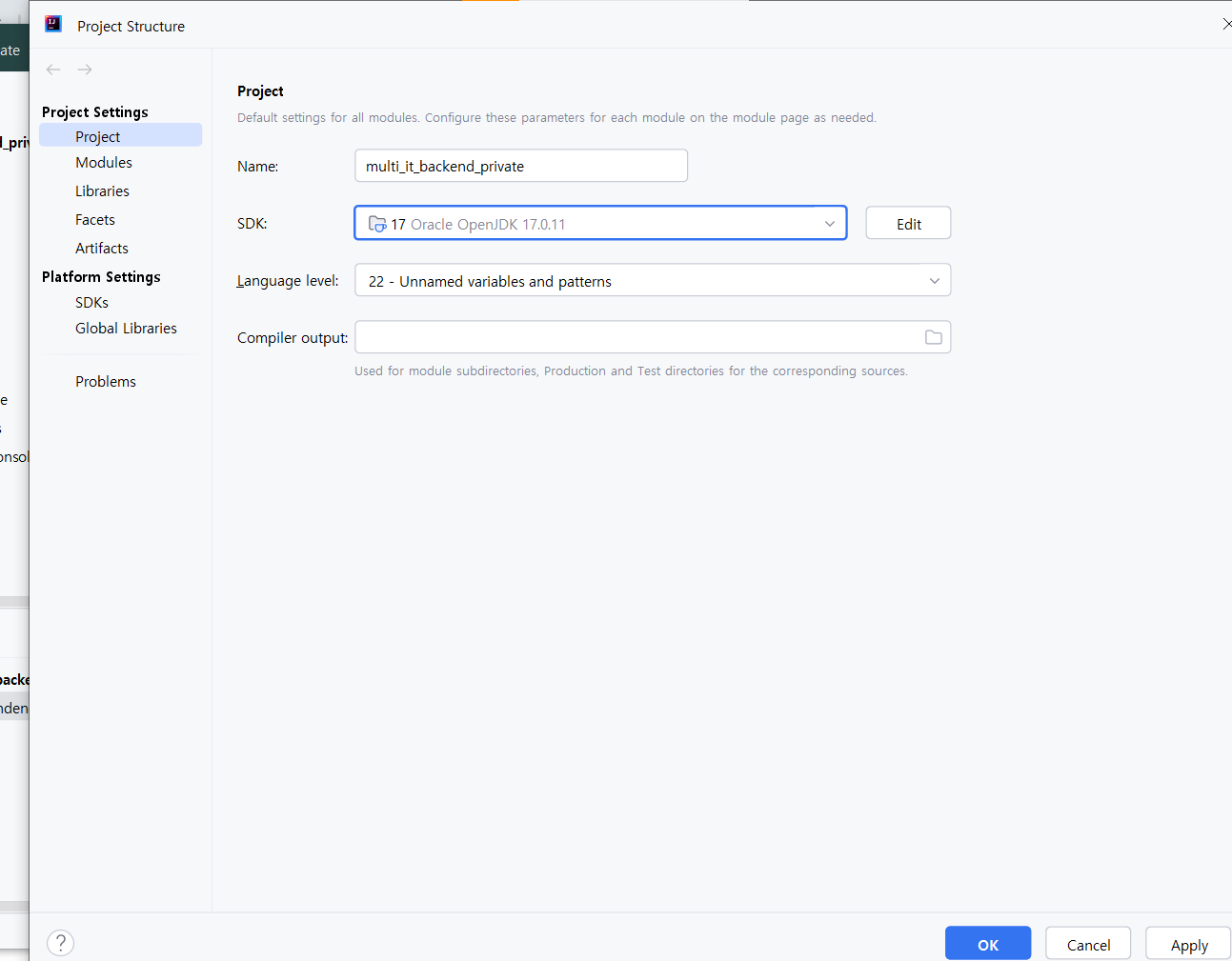Open the Facets section
This screenshot has width=1232, height=961.
point(95,220)
